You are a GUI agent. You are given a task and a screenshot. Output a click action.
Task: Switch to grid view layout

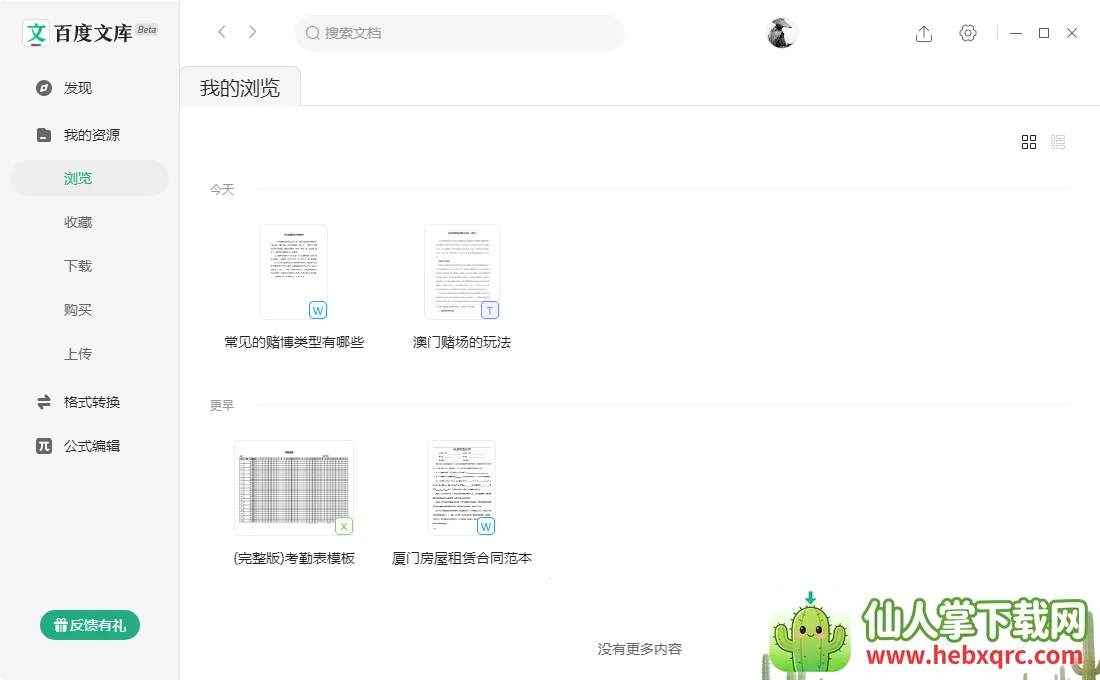tap(1028, 142)
